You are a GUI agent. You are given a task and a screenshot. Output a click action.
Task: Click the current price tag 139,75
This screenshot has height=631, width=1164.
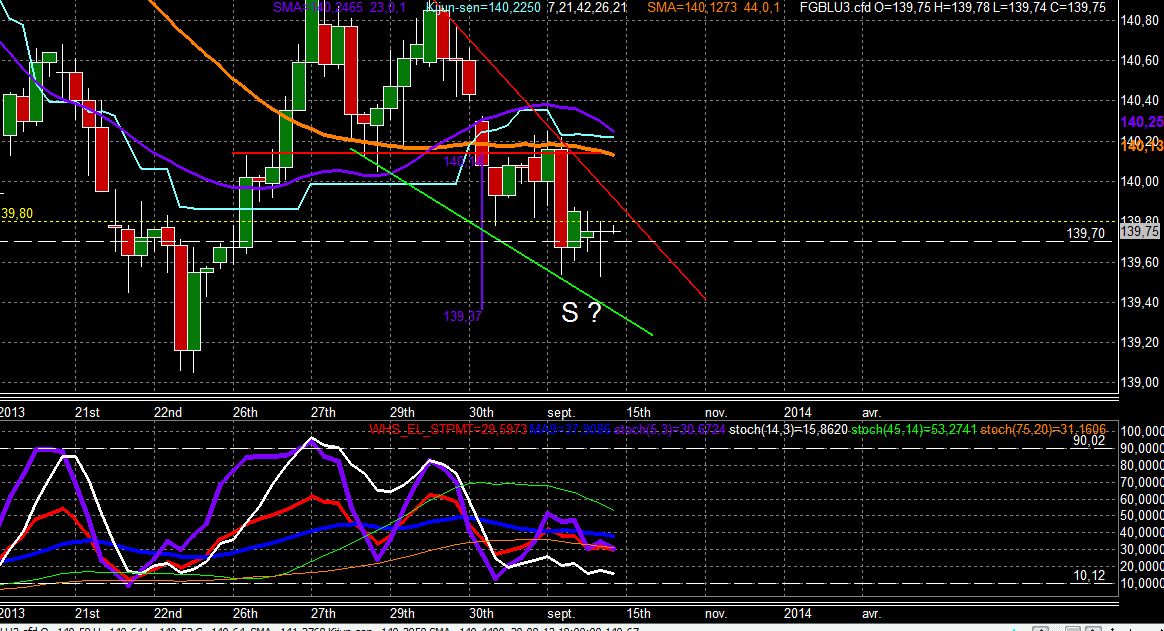pyautogui.click(x=1140, y=232)
